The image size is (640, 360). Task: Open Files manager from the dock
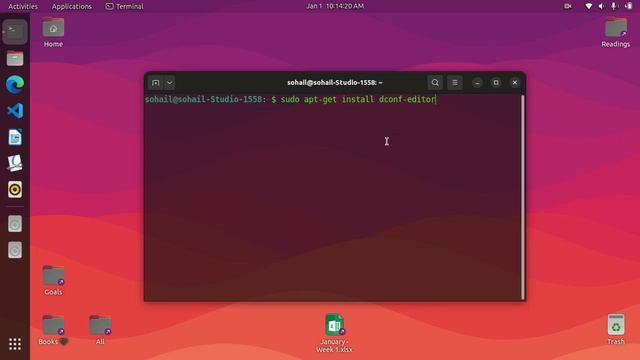(x=15, y=58)
